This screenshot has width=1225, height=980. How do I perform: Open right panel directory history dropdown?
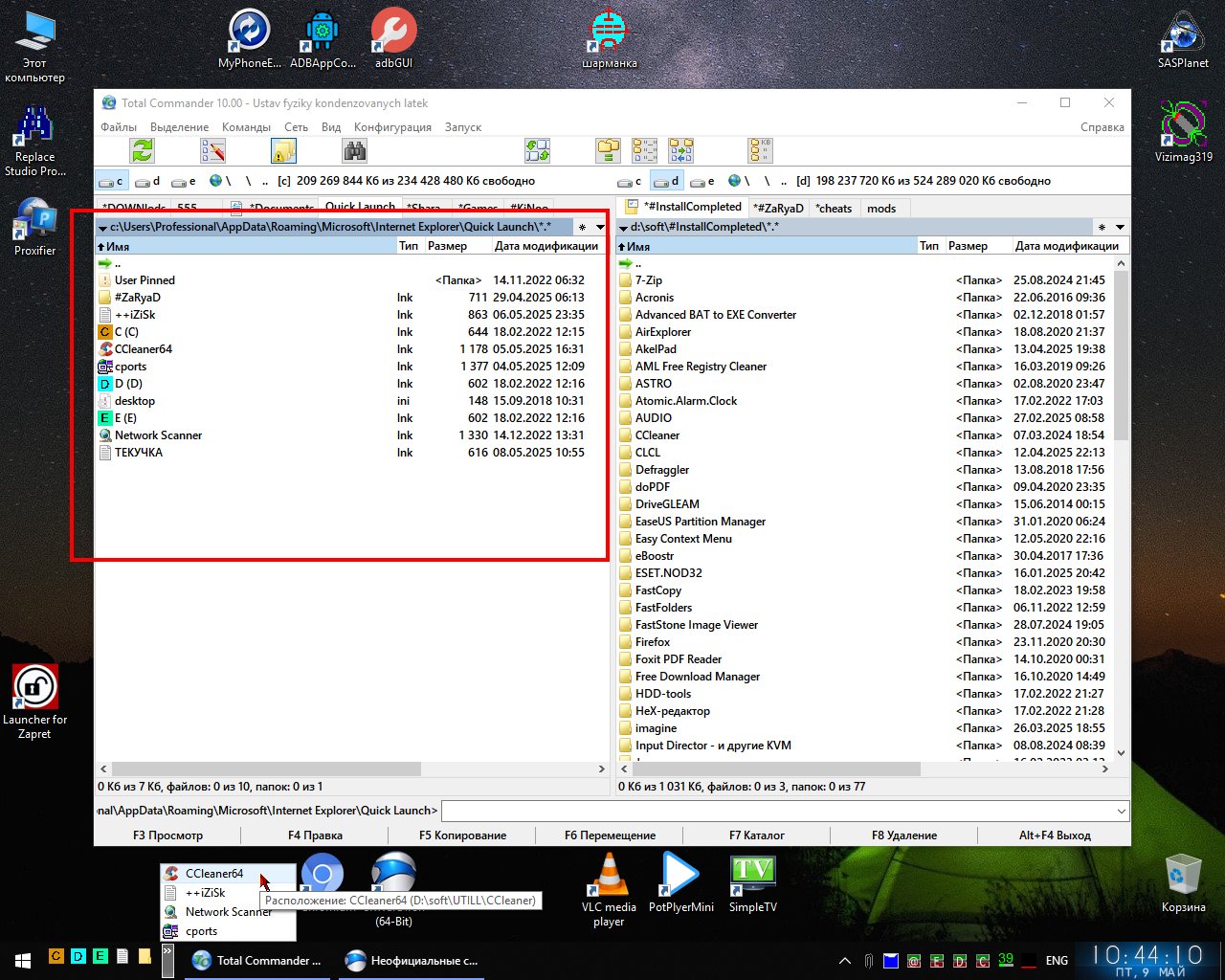1120,228
